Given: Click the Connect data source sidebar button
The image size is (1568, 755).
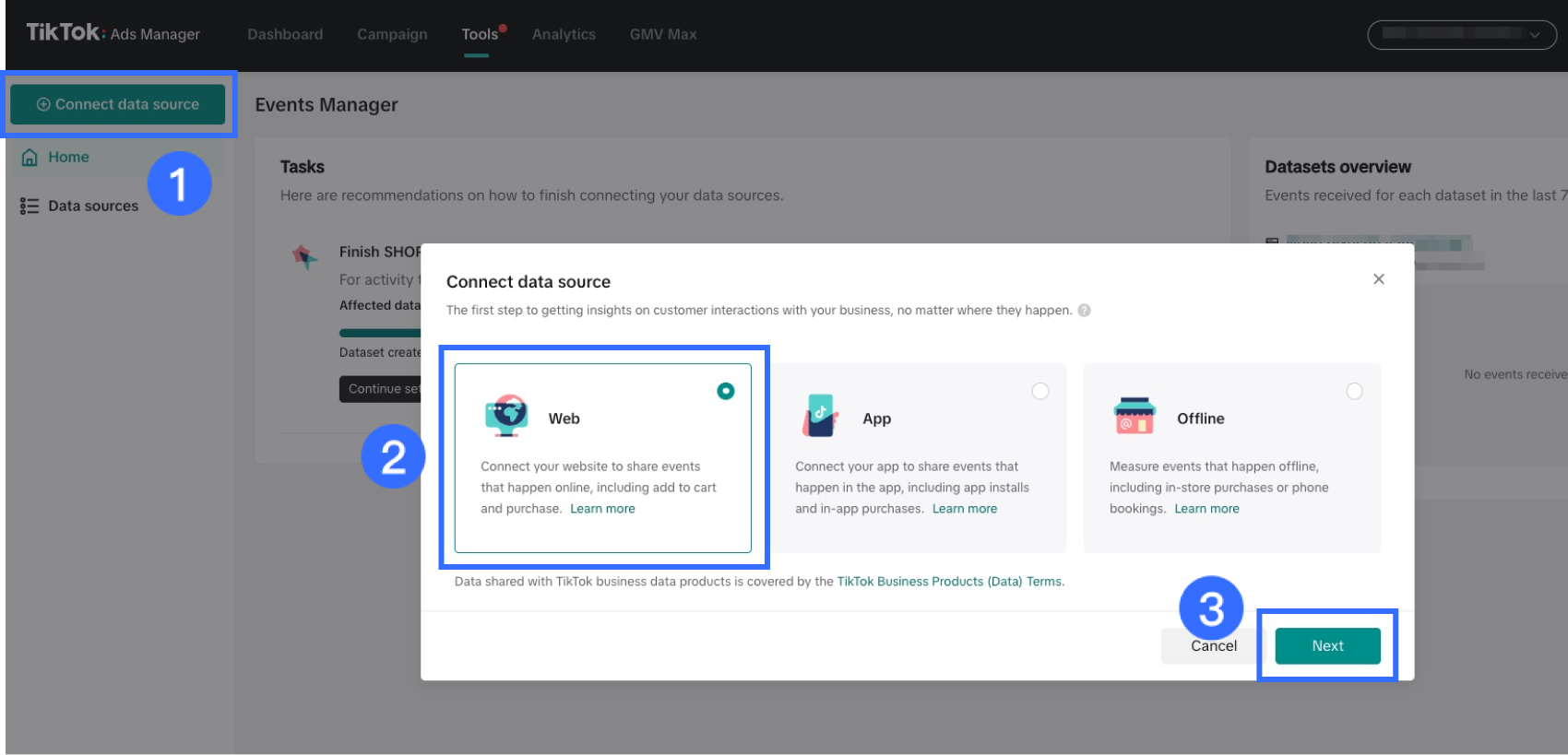Looking at the screenshot, I should (118, 105).
